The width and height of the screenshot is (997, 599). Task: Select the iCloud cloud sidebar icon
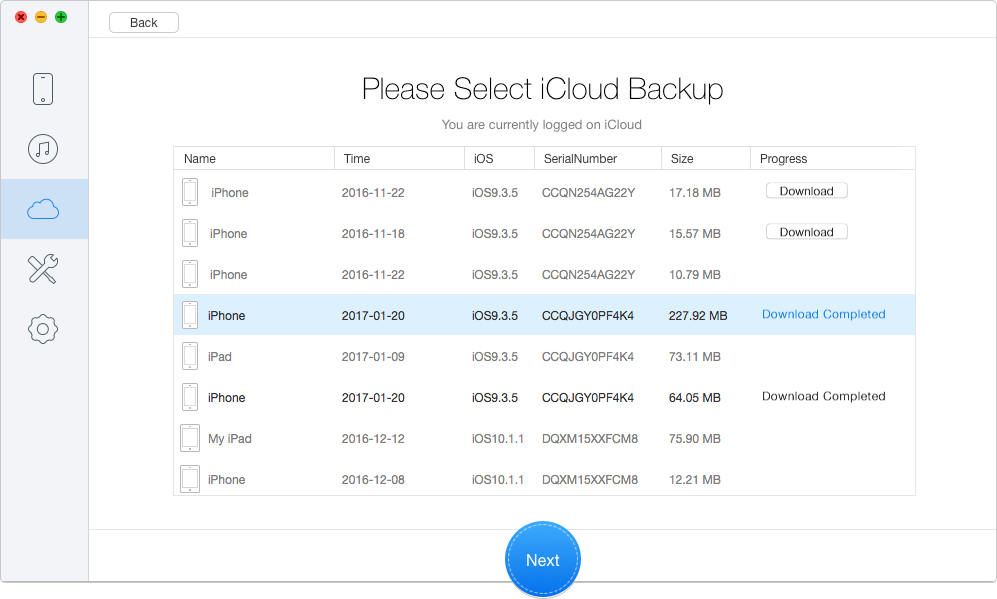click(x=43, y=209)
